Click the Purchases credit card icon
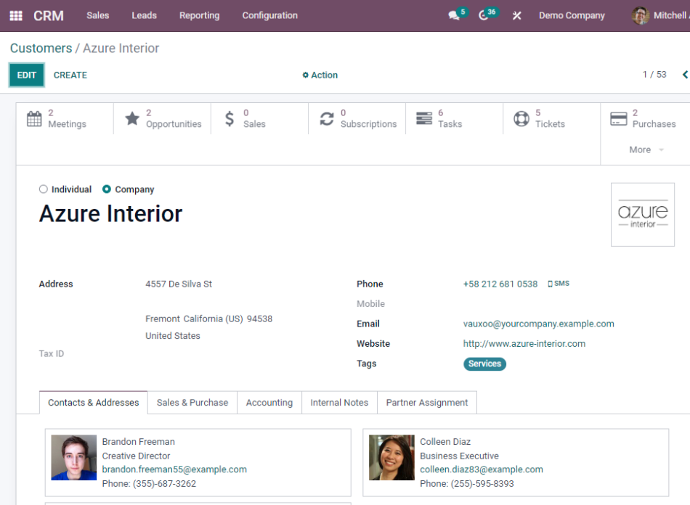This screenshot has height=505, width=690. 619,119
